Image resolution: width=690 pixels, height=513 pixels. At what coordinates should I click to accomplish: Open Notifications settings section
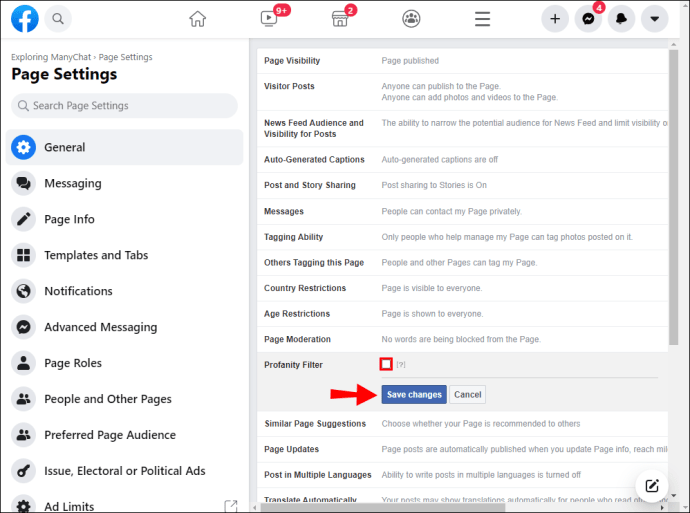pos(125,291)
